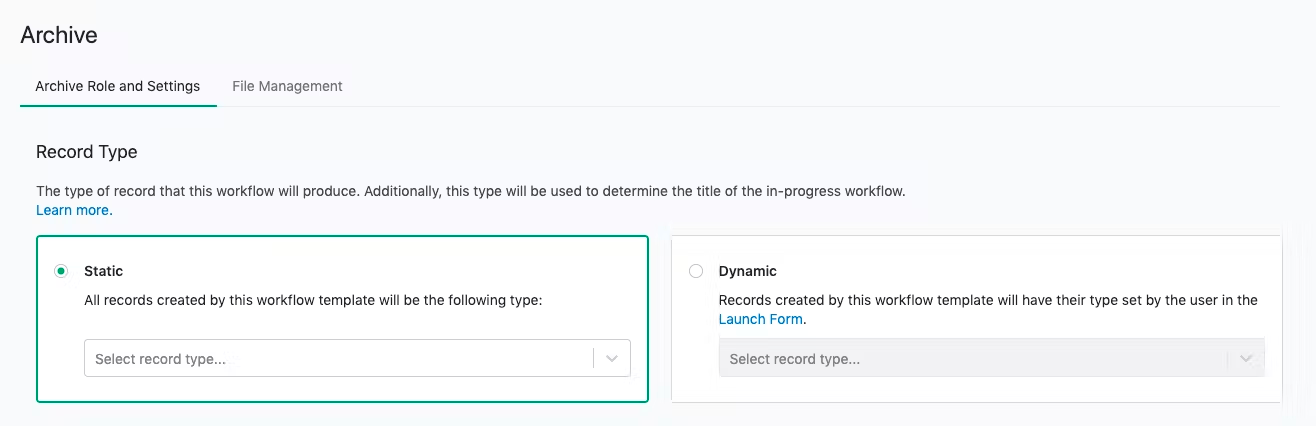Image resolution: width=1316 pixels, height=426 pixels.
Task: Click the Static option label text
Action: point(103,271)
